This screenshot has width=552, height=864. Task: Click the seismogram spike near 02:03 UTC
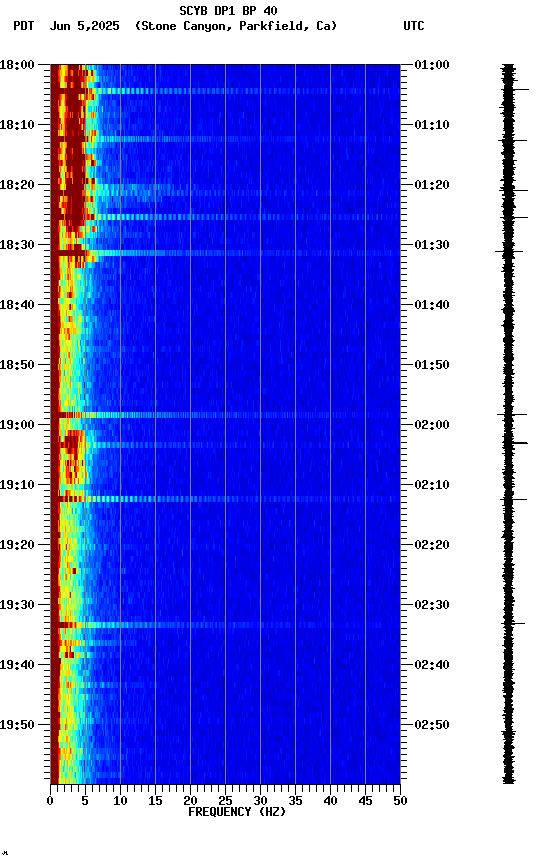coord(514,442)
